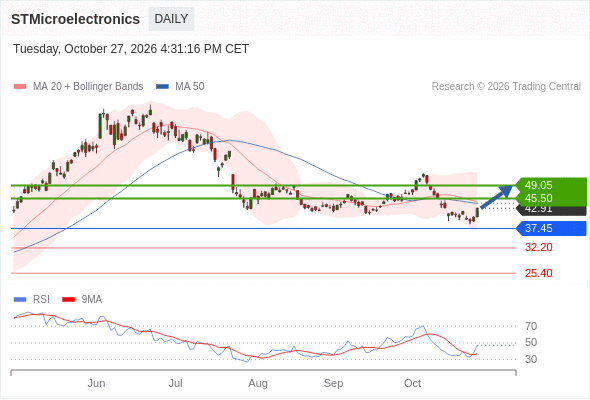590x400 pixels.
Task: Click the Jul label on the time axis
Action: [x=175, y=383]
